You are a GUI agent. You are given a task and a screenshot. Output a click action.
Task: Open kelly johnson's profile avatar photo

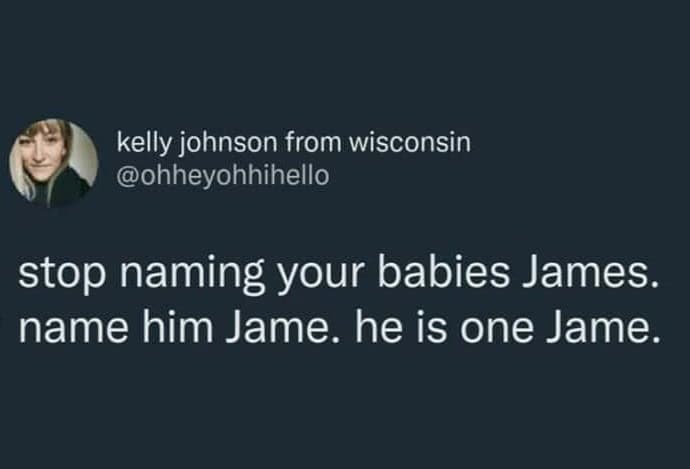click(54, 163)
